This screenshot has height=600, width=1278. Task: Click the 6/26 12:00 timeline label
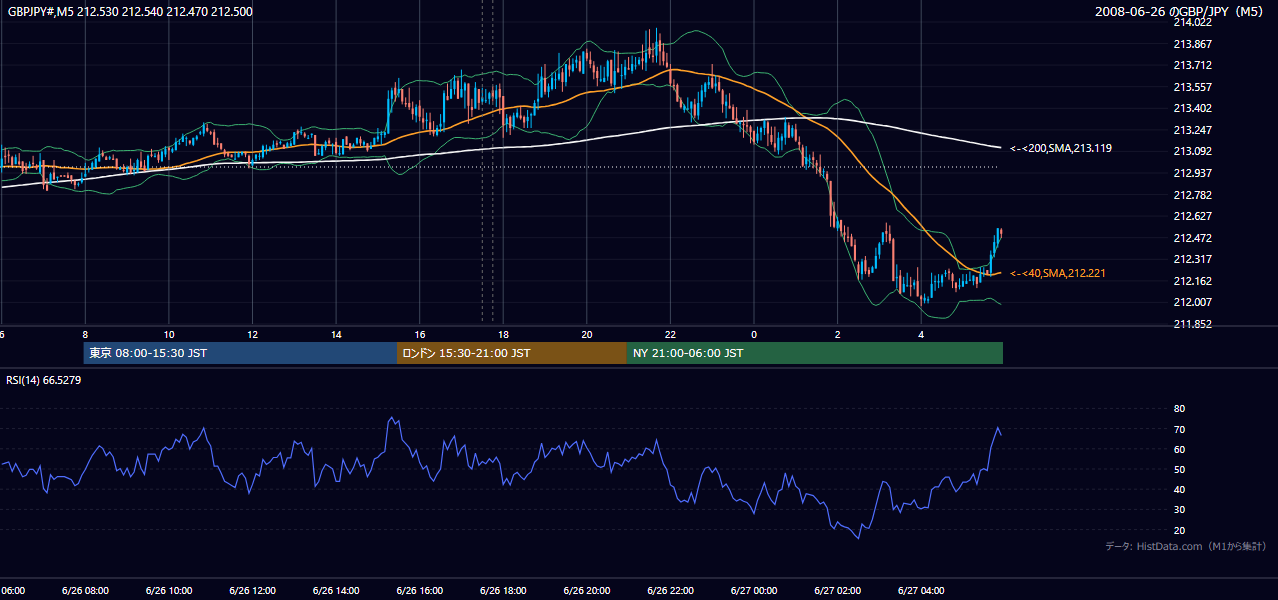252,590
